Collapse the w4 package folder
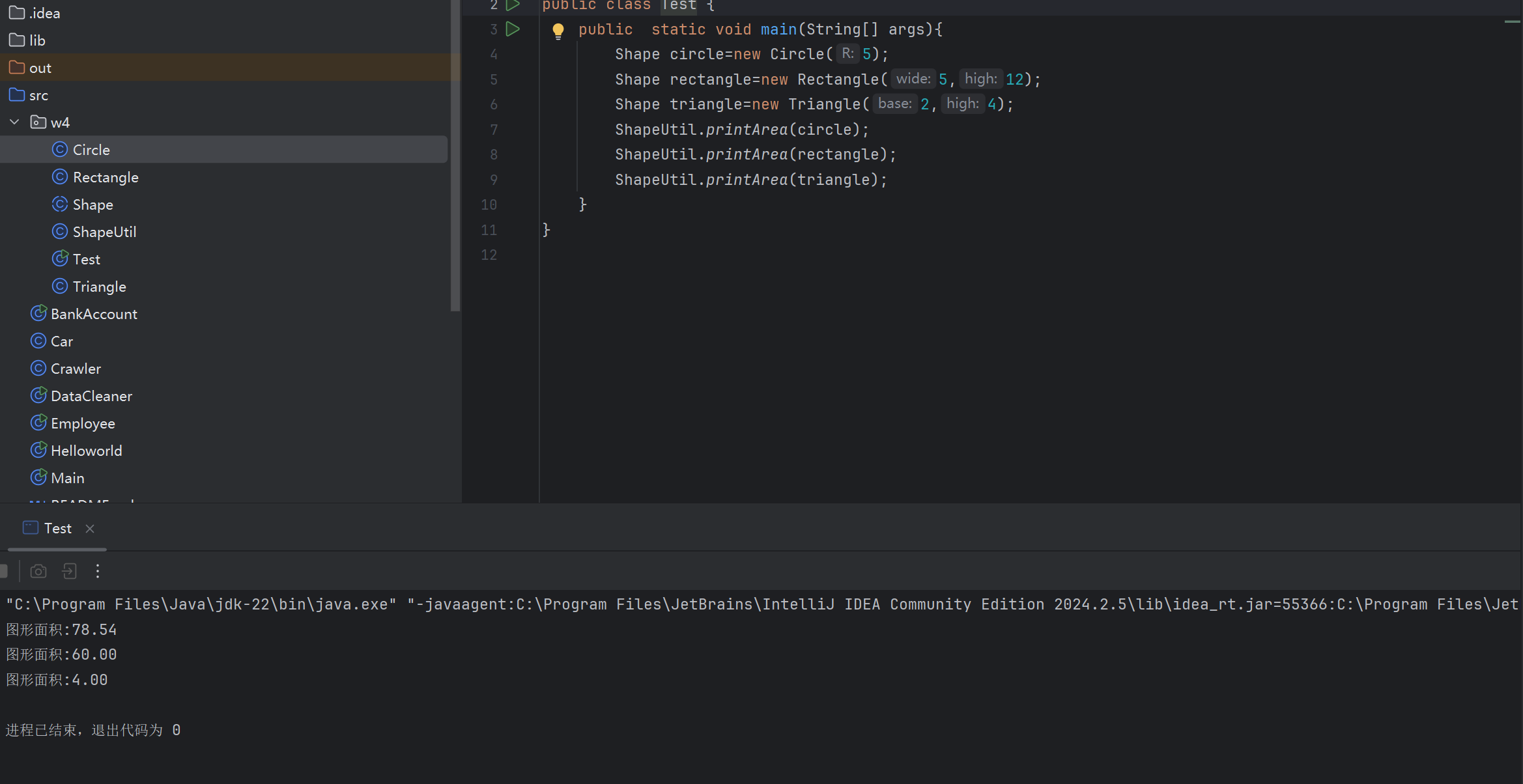 tap(14, 122)
